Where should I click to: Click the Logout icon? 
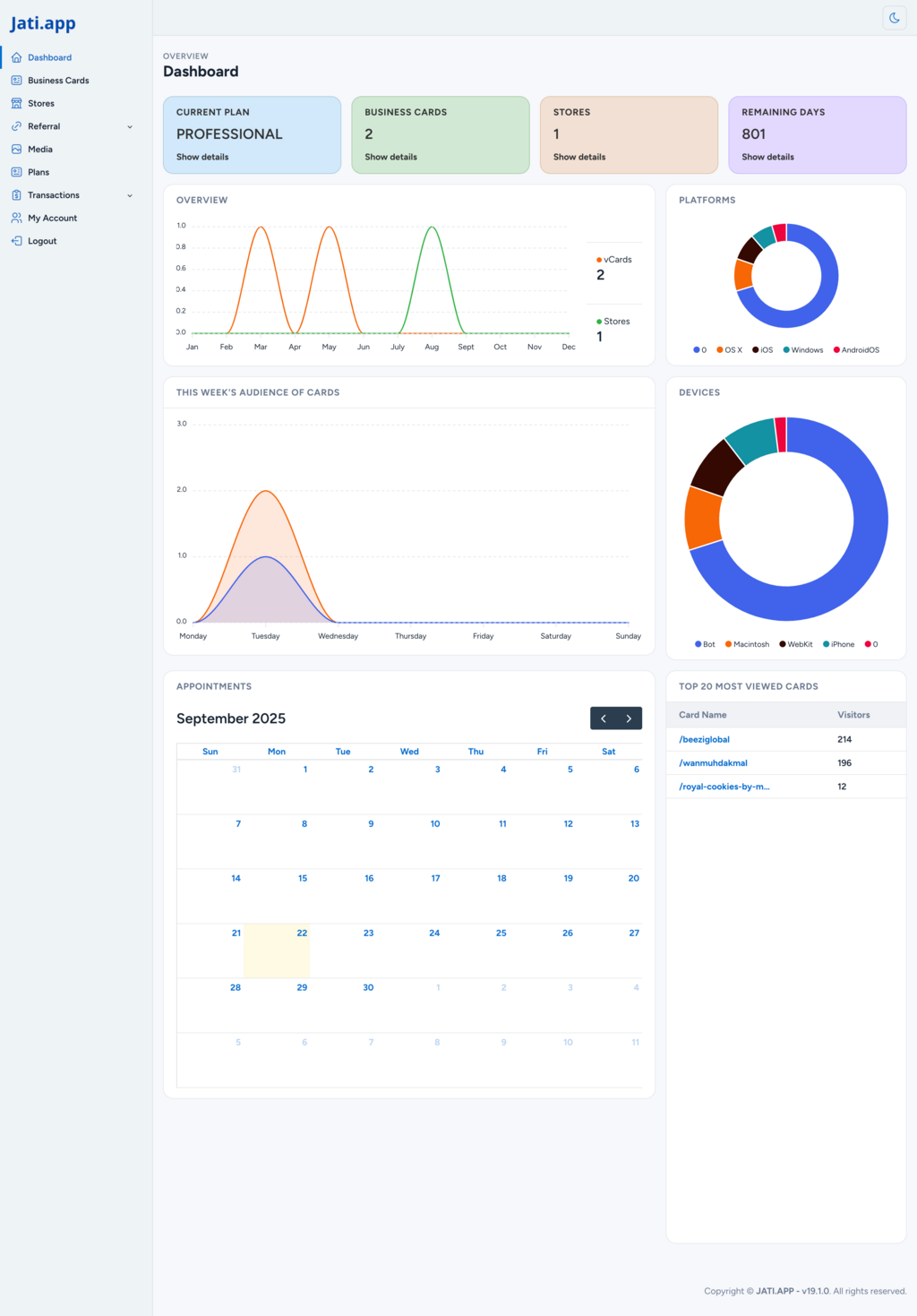[16, 241]
